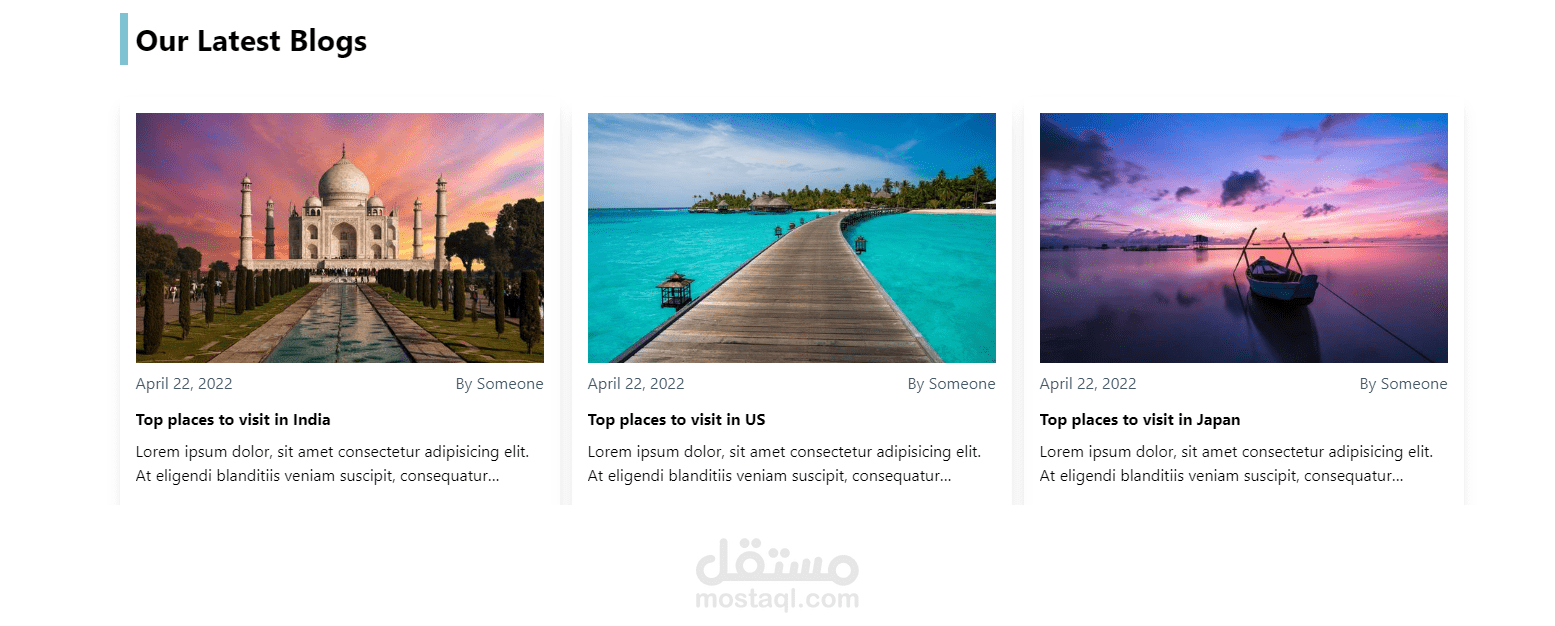This screenshot has height=626, width=1555.
Task: Click the Lorem ipsum excerpt of India post
Action: pyautogui.click(x=333, y=464)
